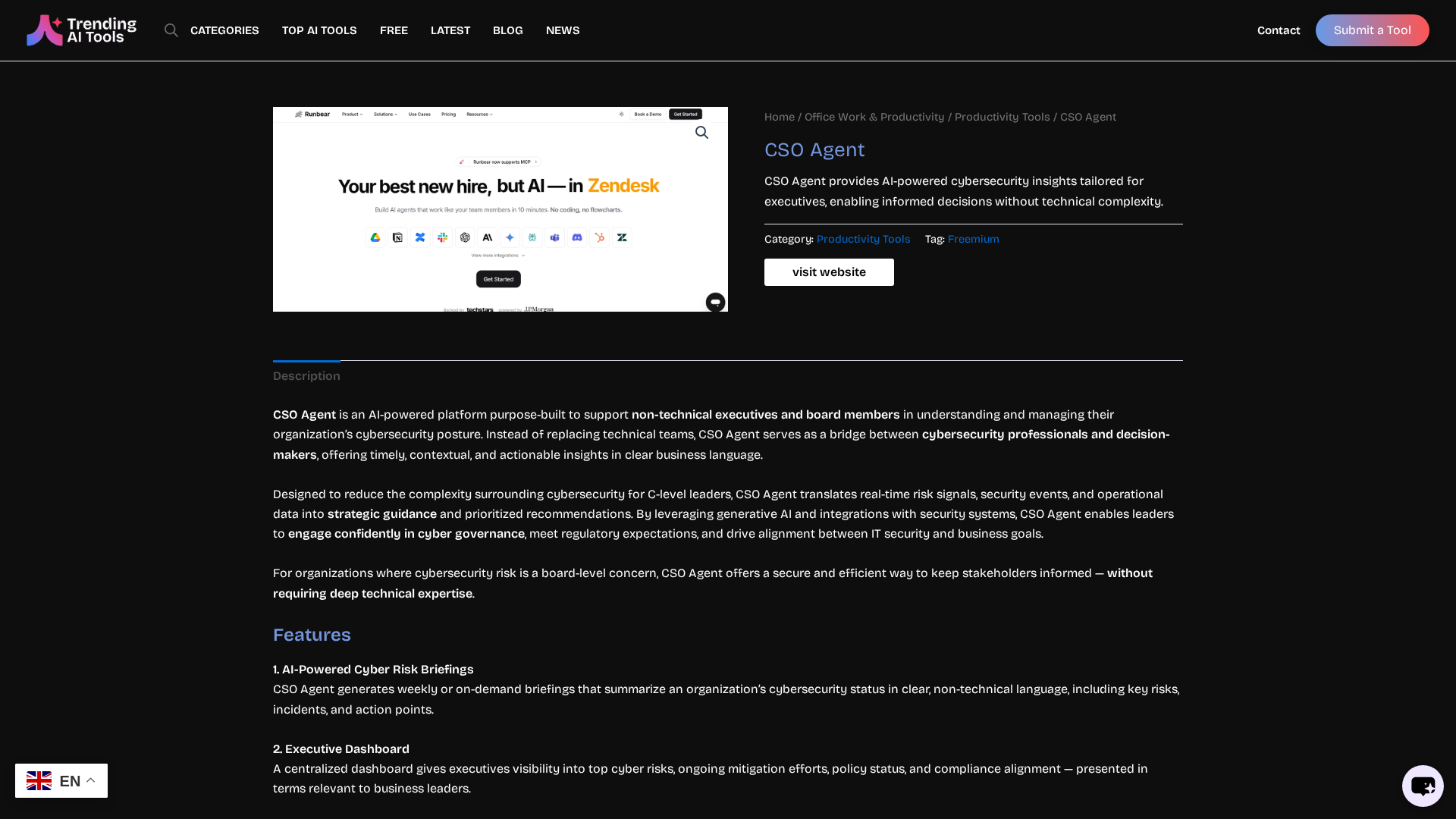Screen dimensions: 1456x819
Task: Open the BLOG menu item
Action: [507, 30]
